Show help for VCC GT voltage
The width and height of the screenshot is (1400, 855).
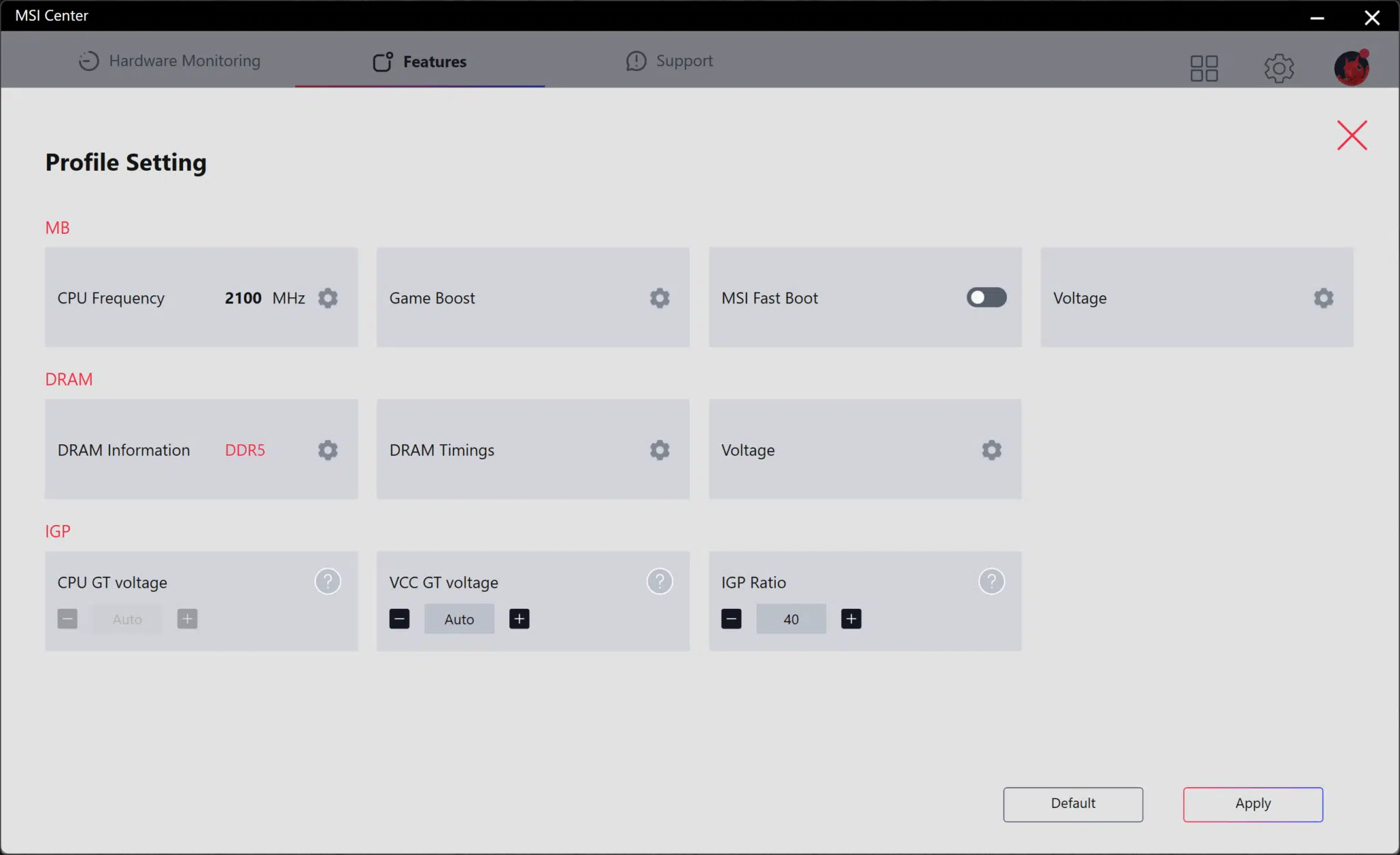[x=660, y=582]
